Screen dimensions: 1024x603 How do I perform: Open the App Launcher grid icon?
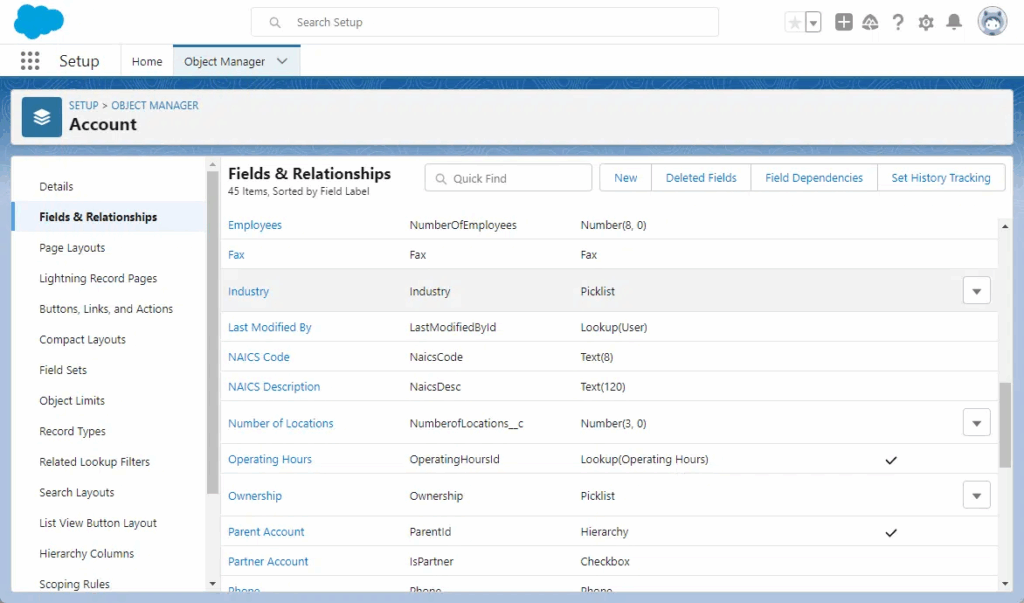click(x=30, y=61)
